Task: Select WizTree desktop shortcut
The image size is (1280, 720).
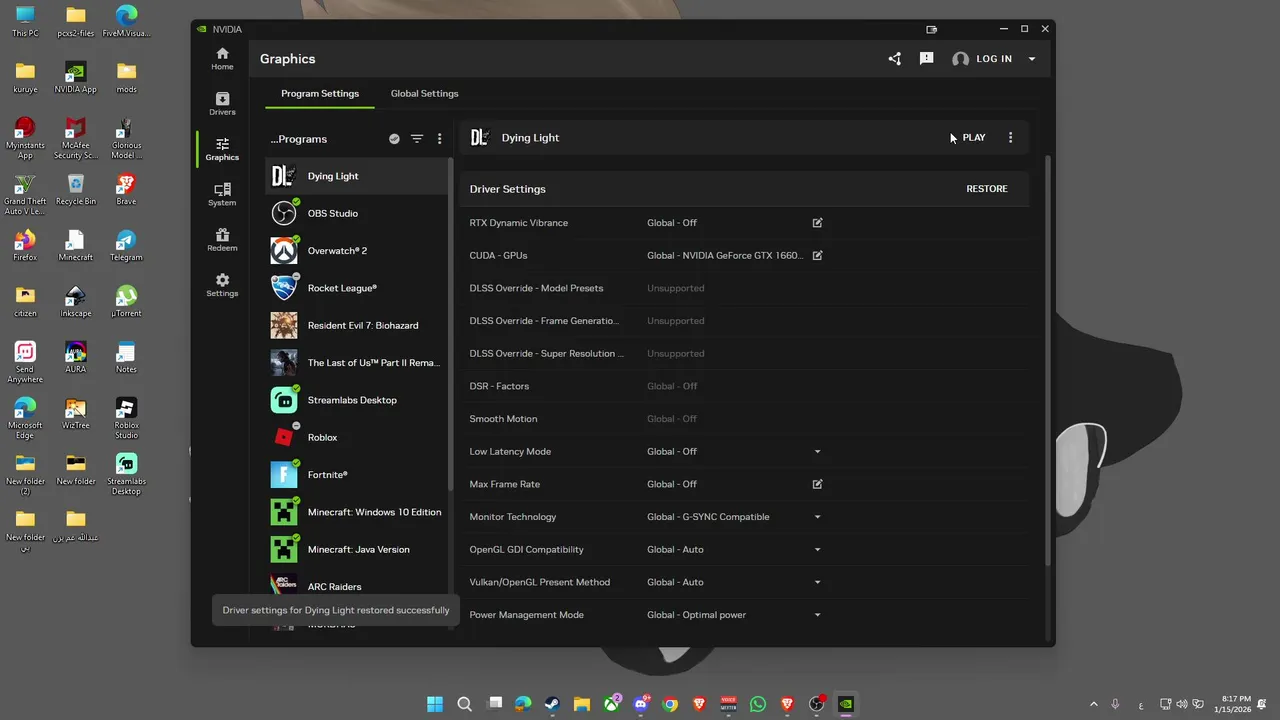Action: (76, 413)
